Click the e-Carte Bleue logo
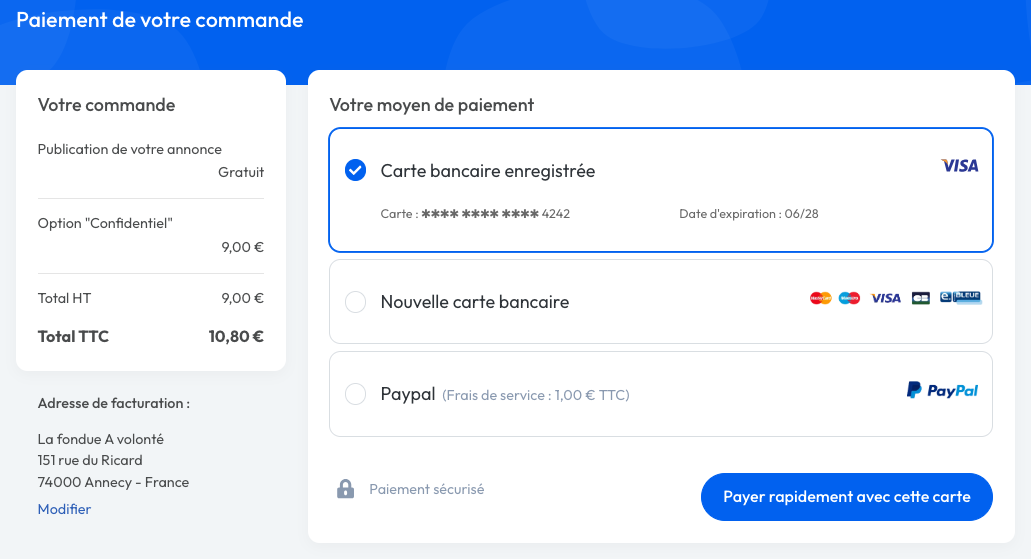Screen dimensions: 1031x559 tap(960, 297)
